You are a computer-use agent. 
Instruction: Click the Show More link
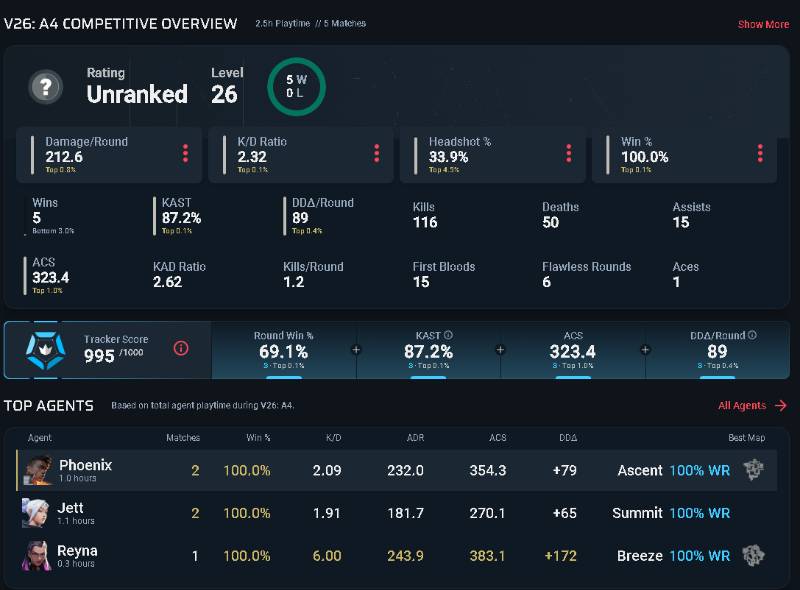763,24
